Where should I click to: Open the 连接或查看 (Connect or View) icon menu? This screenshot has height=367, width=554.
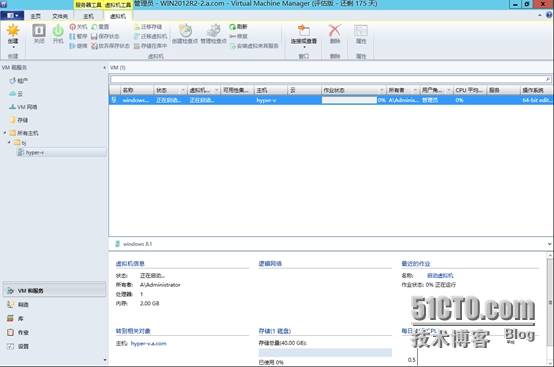[x=303, y=35]
